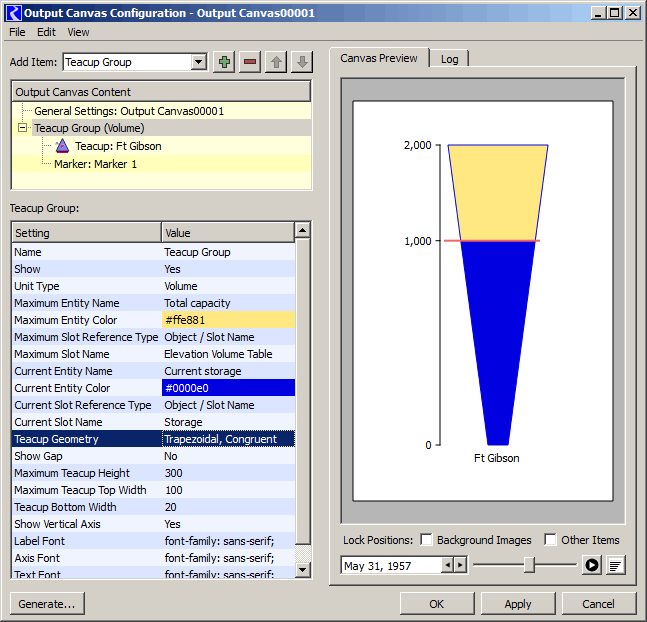This screenshot has height=622, width=647.
Task: Click the Setting column header
Action: (x=86, y=233)
